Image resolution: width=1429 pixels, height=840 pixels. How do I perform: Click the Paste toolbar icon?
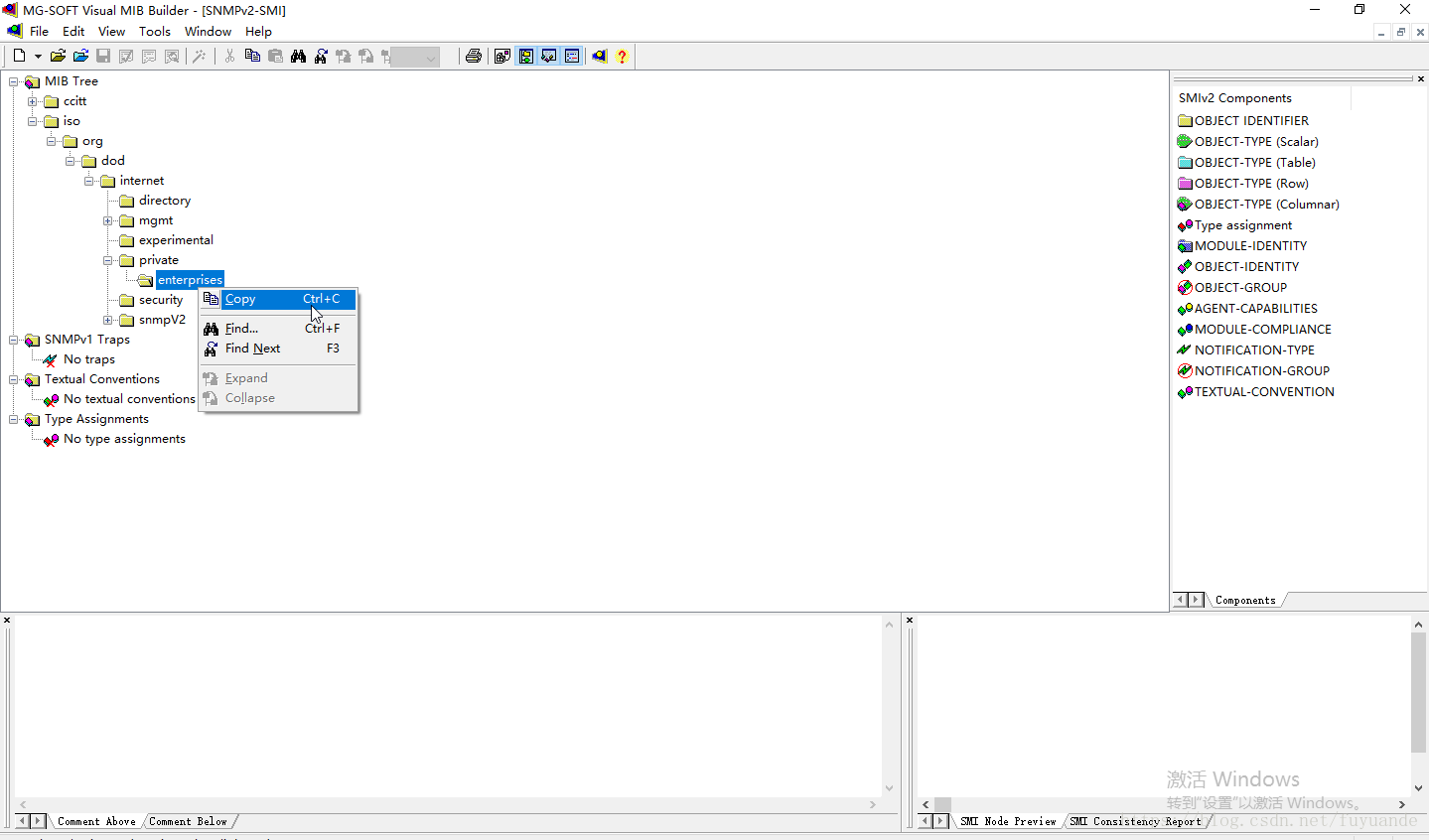(x=275, y=57)
